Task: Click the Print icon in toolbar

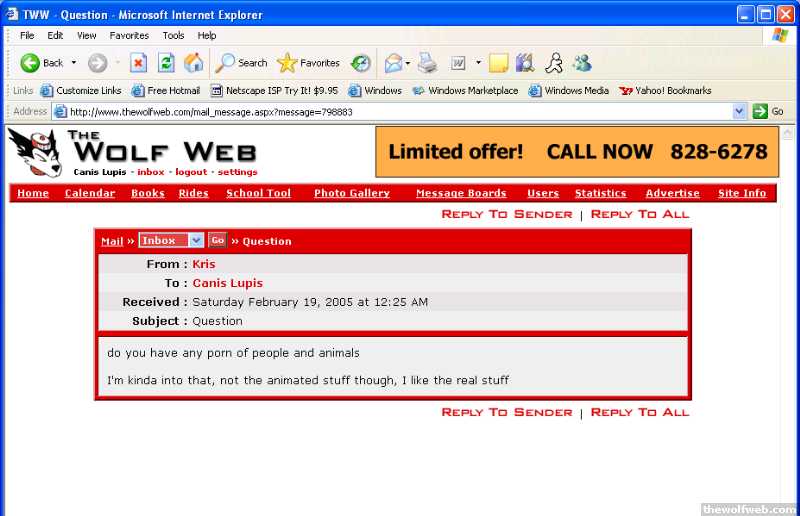Action: [x=428, y=63]
